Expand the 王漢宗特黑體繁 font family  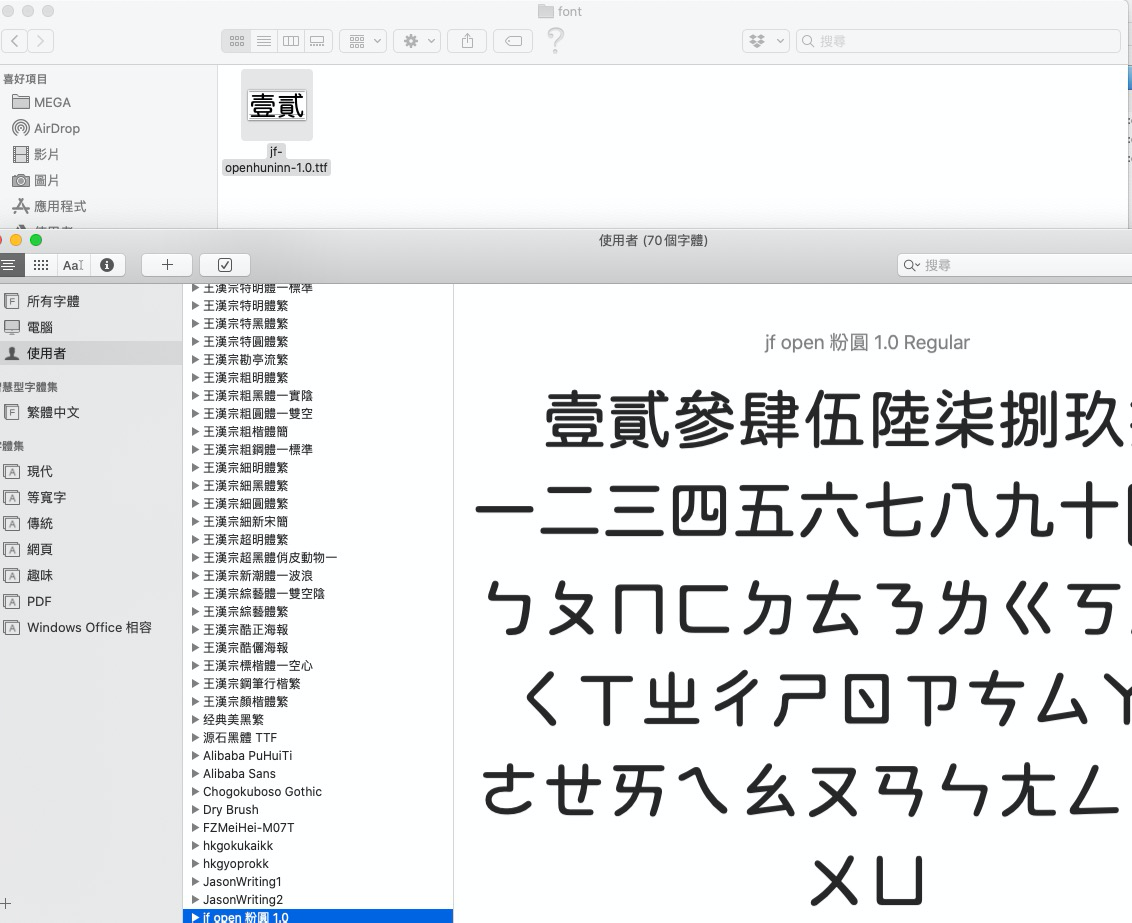point(195,323)
